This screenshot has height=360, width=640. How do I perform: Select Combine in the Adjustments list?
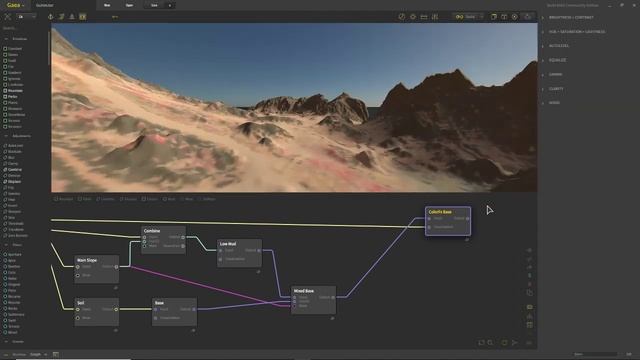click(13, 169)
